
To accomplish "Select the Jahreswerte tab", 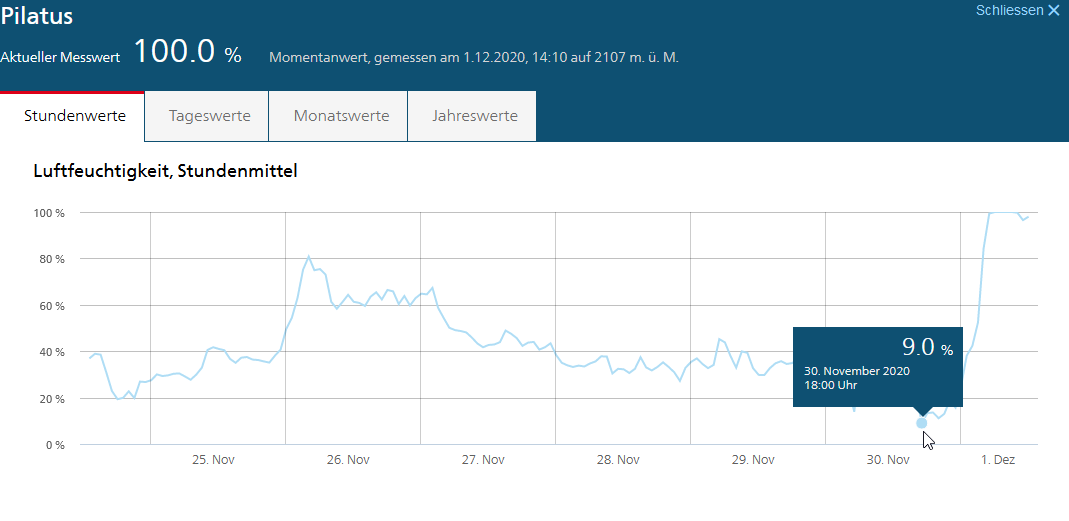I will coord(475,116).
